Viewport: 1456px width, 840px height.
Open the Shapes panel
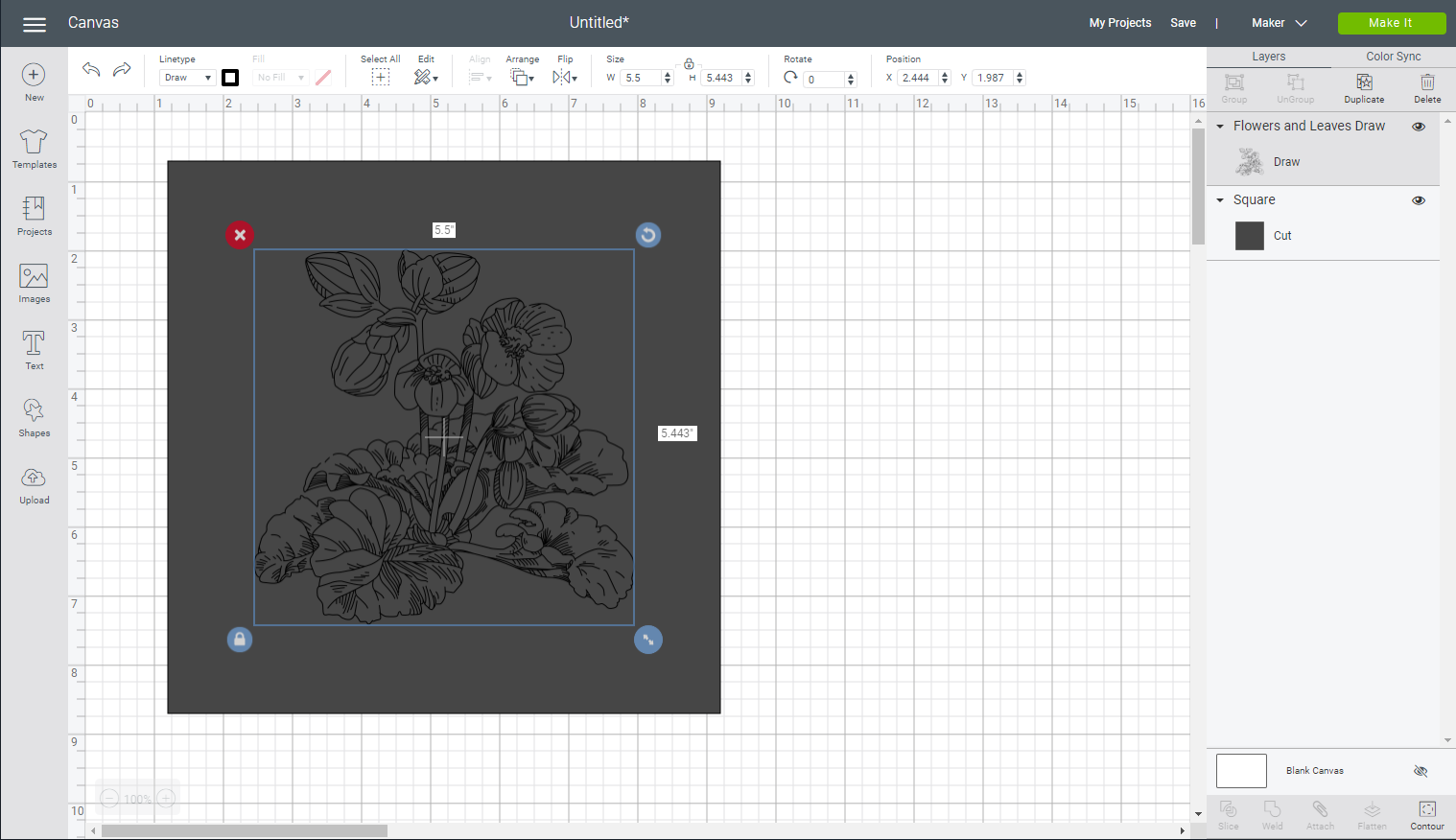[34, 416]
